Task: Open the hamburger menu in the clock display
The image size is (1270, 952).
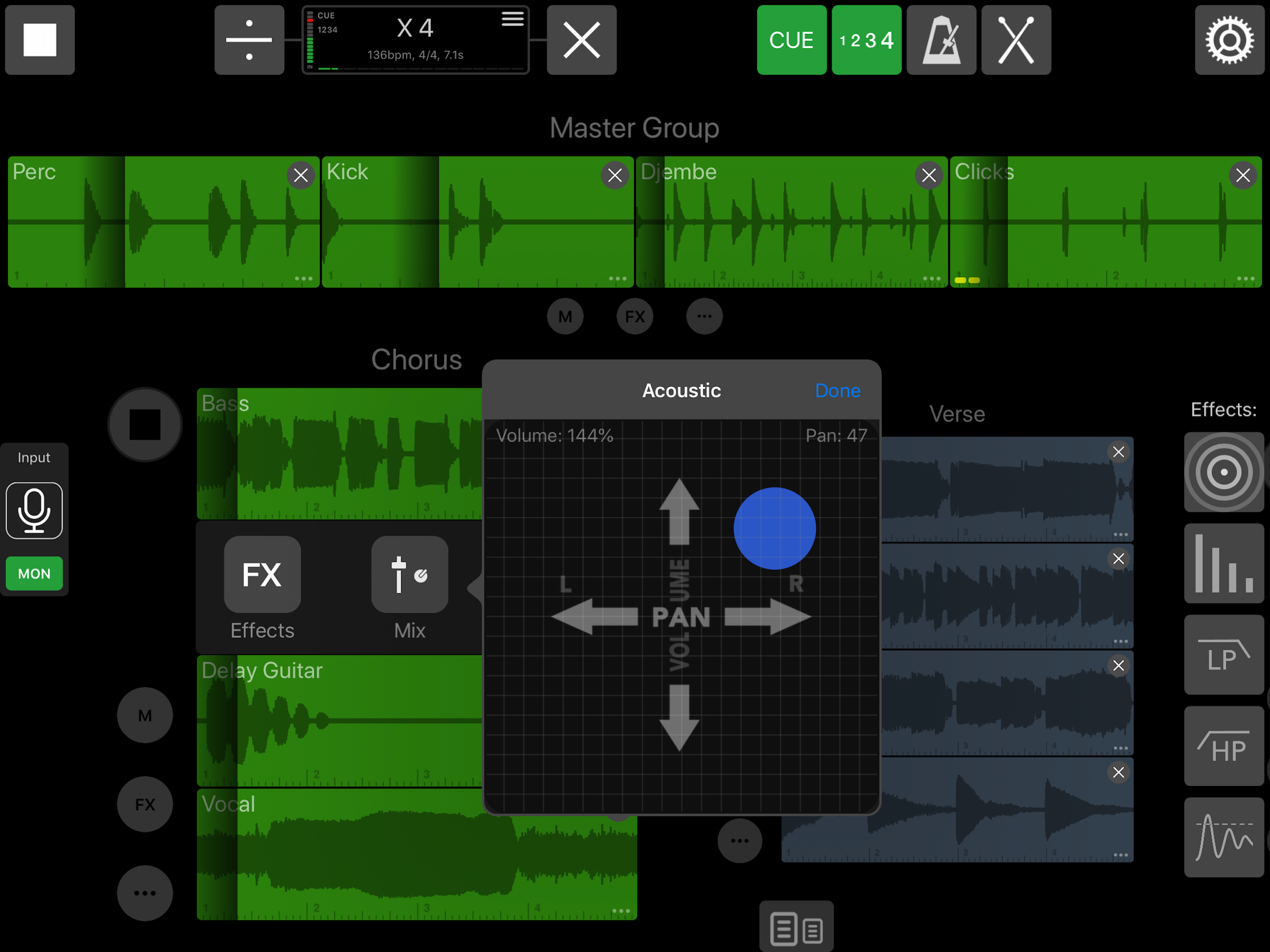Action: [512, 19]
